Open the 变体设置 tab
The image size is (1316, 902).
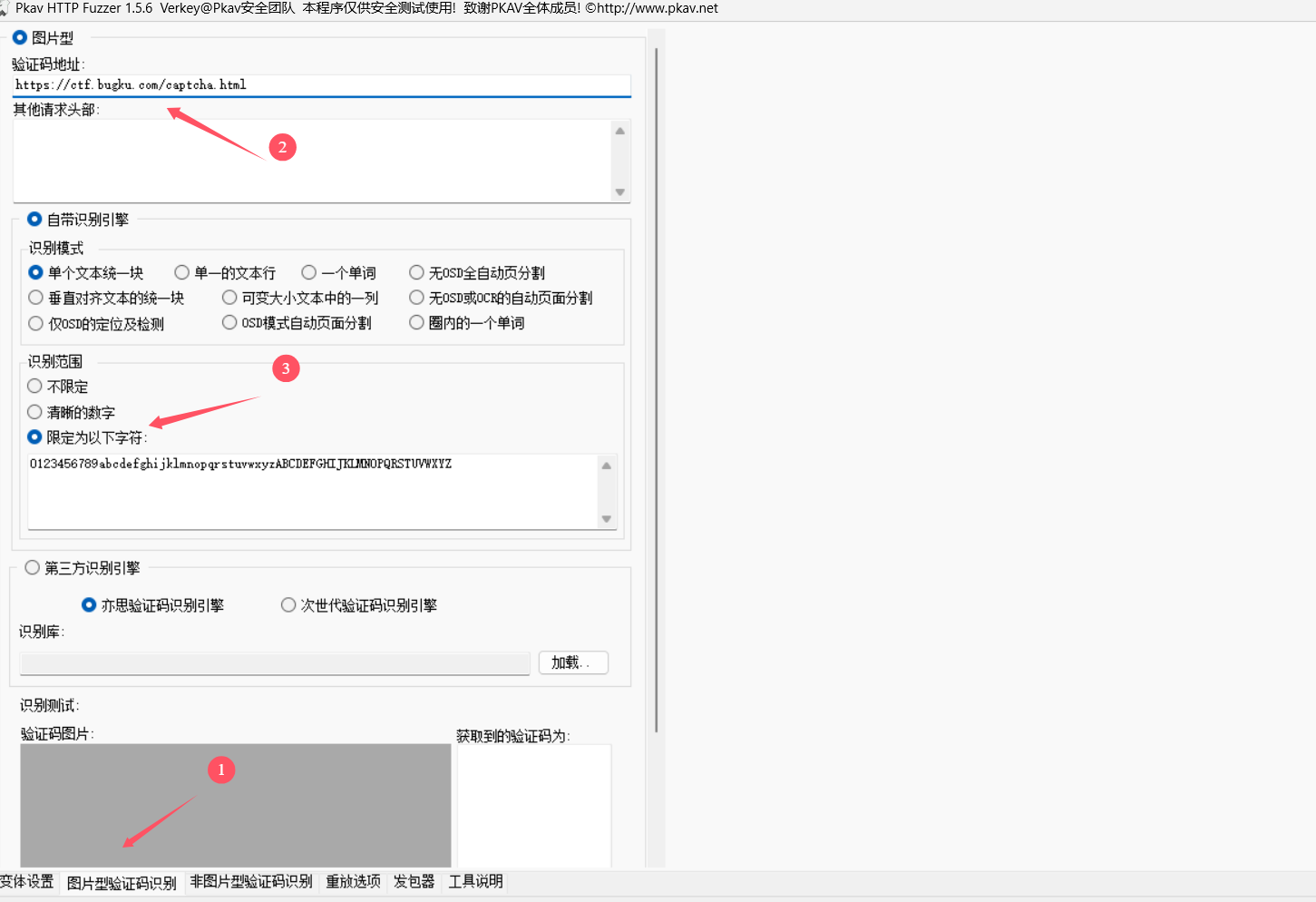pos(27,882)
